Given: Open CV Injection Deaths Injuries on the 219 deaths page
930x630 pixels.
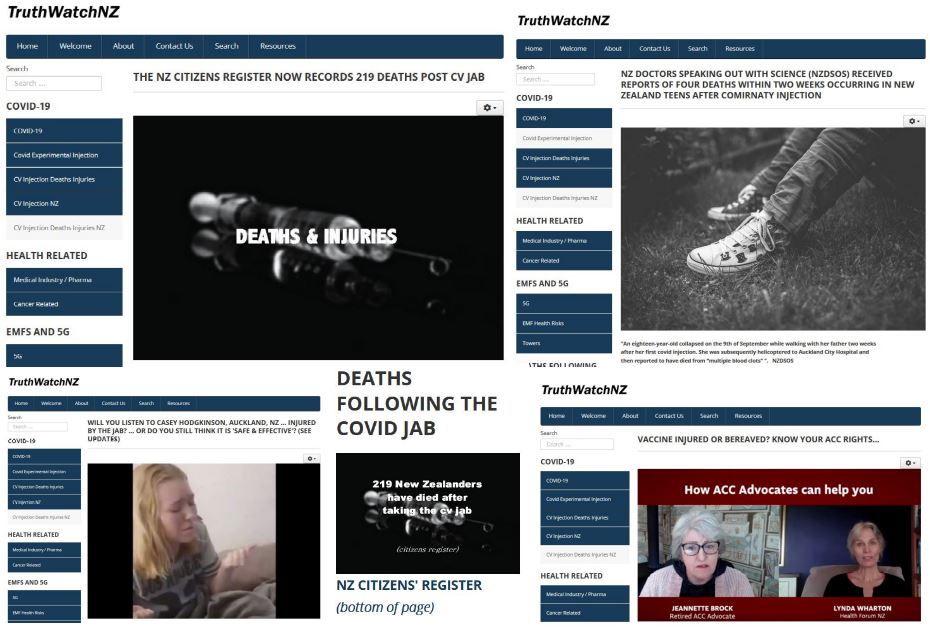Looking at the screenshot, I should pos(64,179).
